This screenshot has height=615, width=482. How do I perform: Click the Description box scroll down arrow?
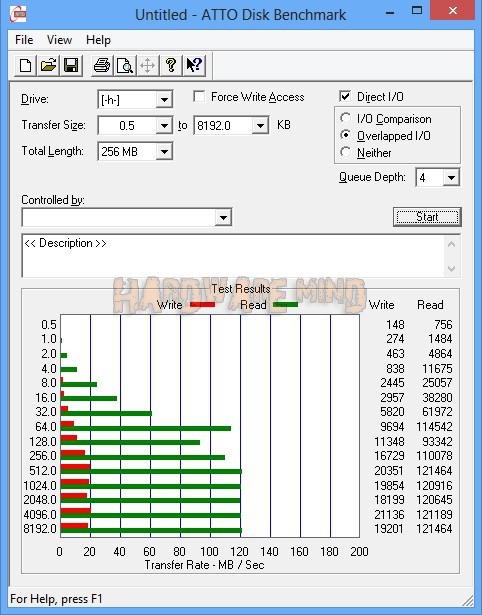[451, 269]
